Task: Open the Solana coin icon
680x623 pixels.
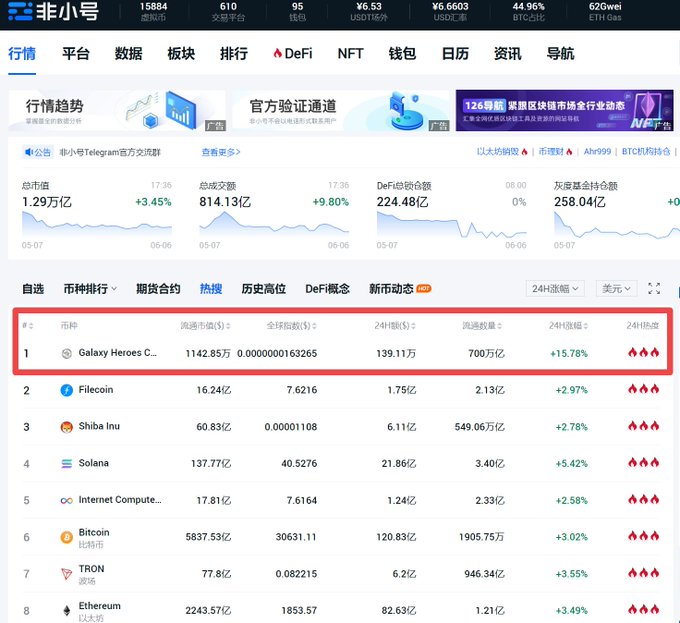Action: (x=66, y=464)
